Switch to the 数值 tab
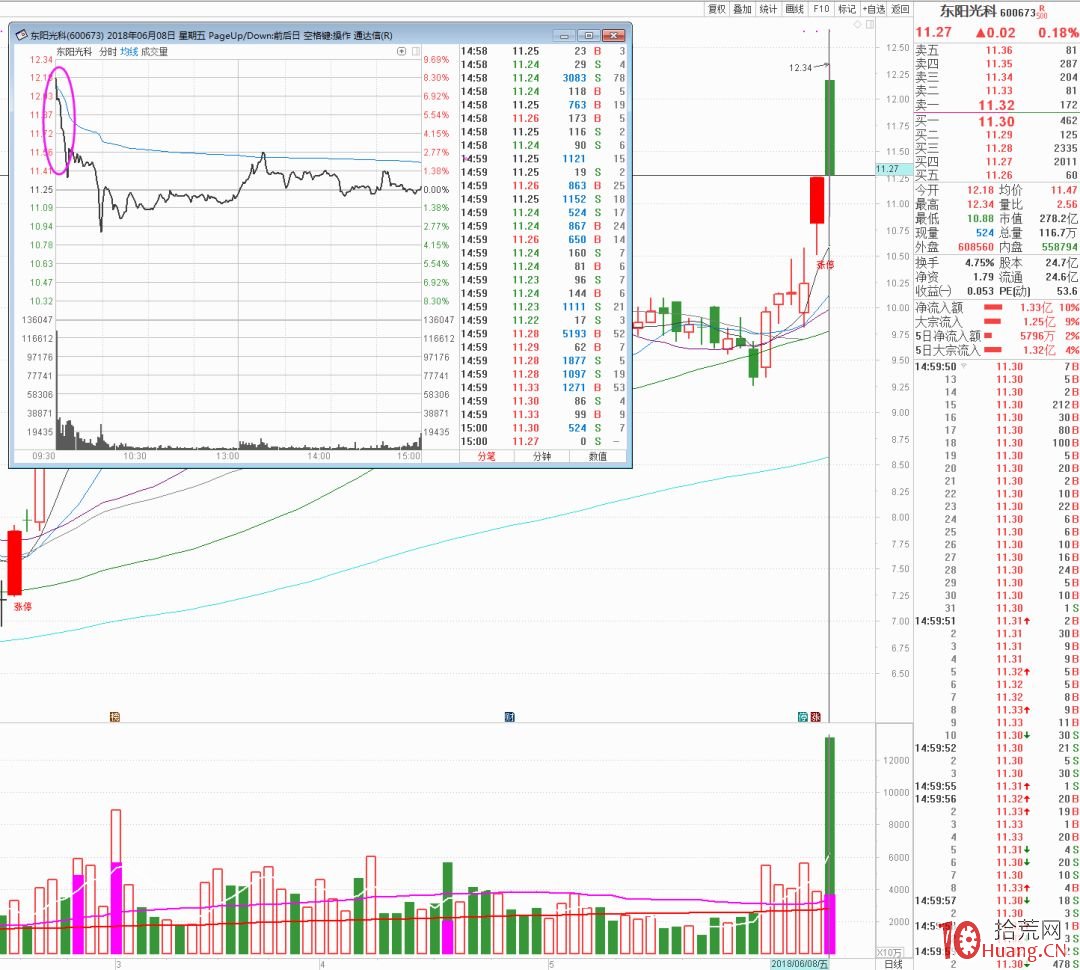 (598, 456)
